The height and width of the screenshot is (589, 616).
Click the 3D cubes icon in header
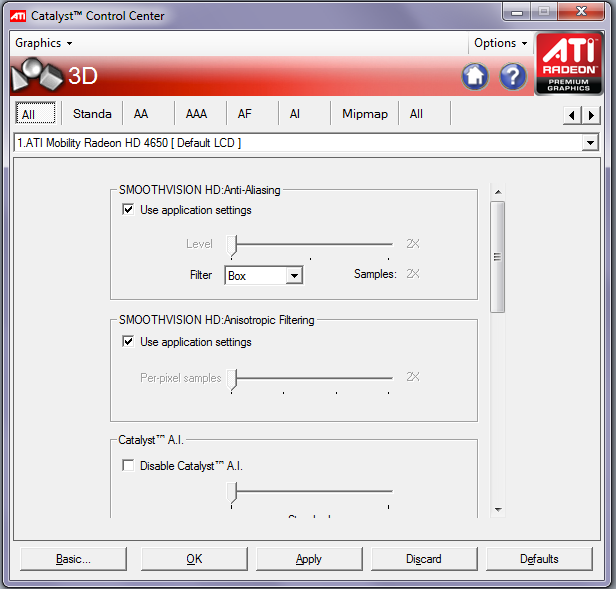tap(37, 76)
